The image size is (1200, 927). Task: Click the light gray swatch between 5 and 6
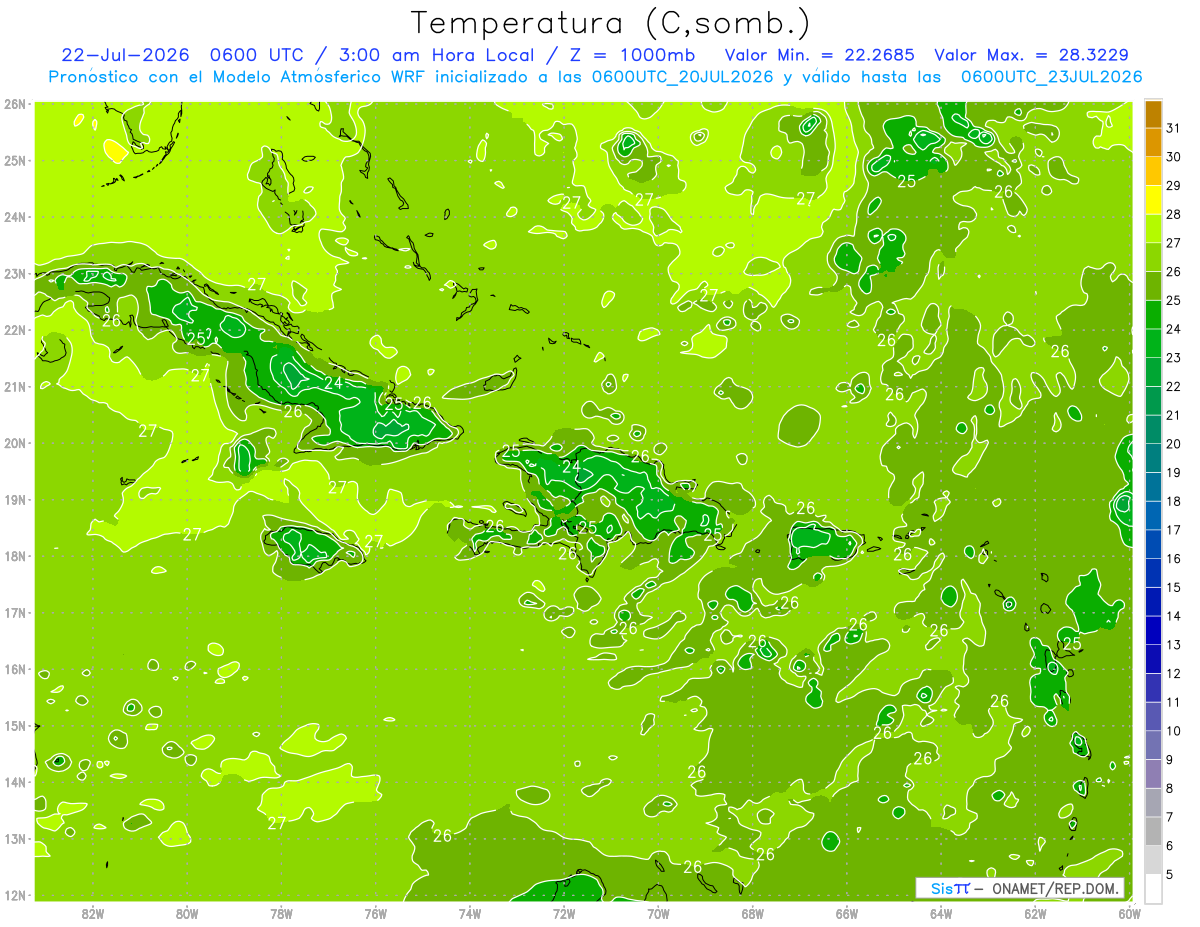1153,860
